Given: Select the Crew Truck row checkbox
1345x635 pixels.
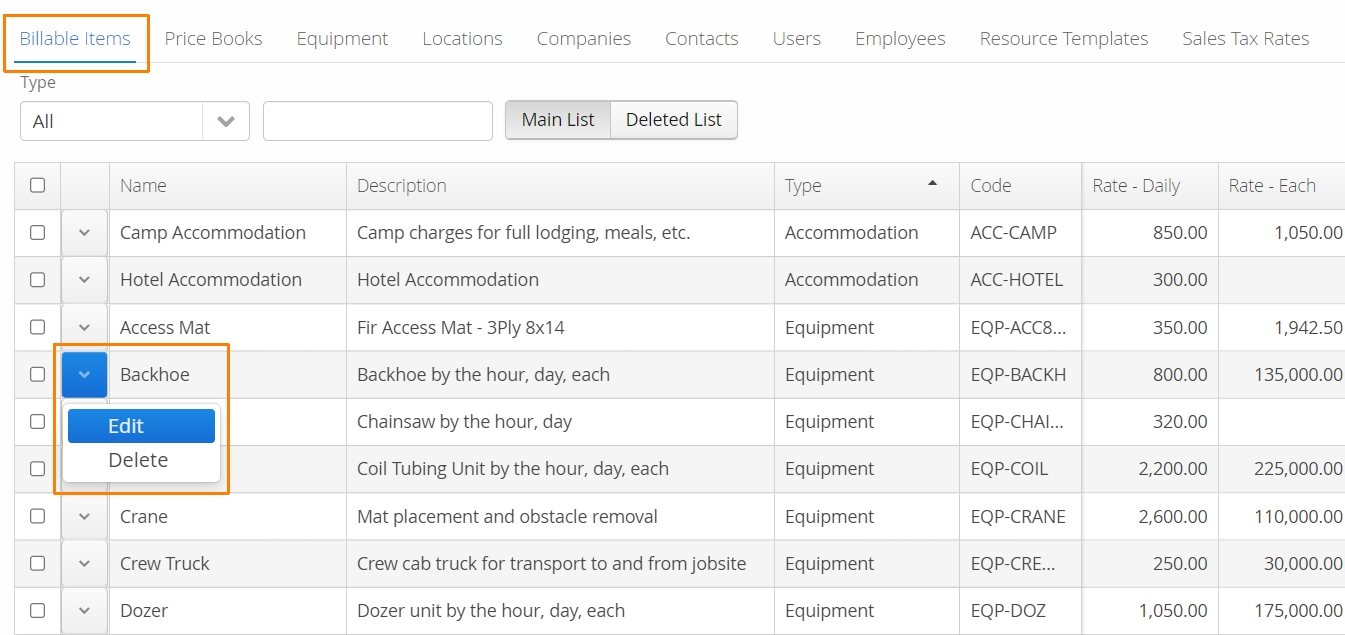Looking at the screenshot, I should 38,563.
